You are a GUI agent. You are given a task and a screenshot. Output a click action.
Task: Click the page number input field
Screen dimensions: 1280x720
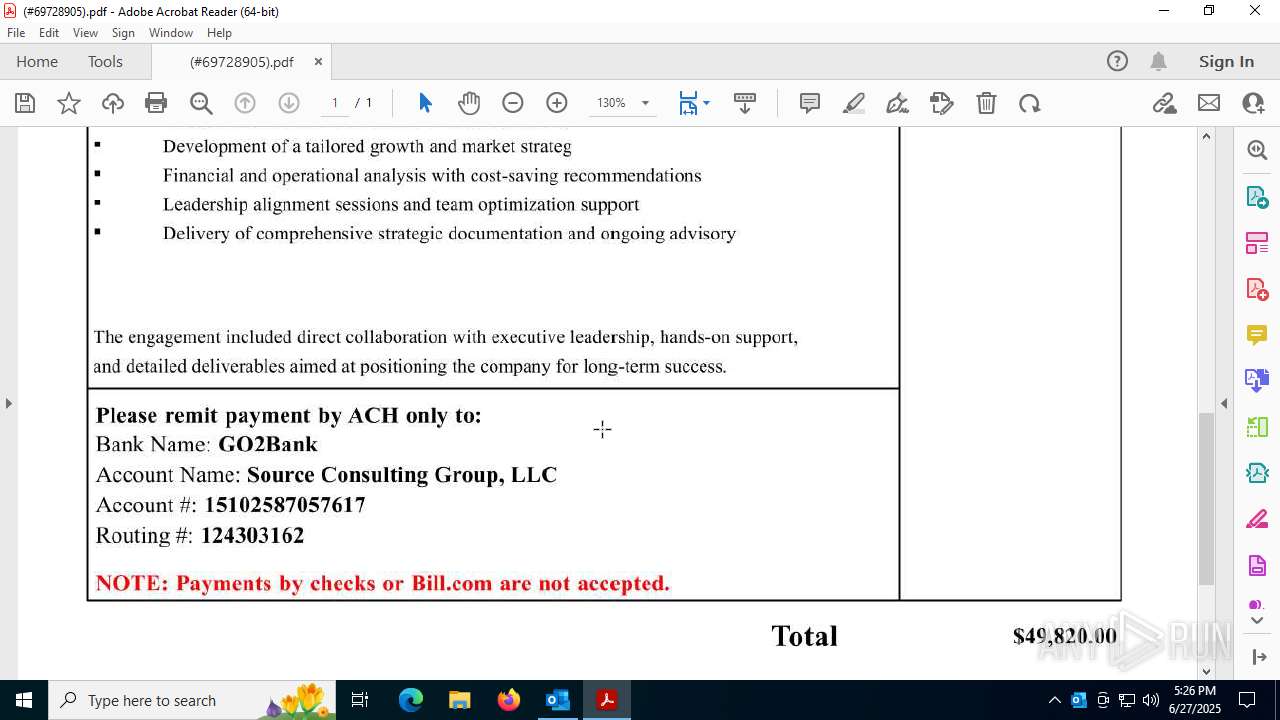pyautogui.click(x=335, y=103)
